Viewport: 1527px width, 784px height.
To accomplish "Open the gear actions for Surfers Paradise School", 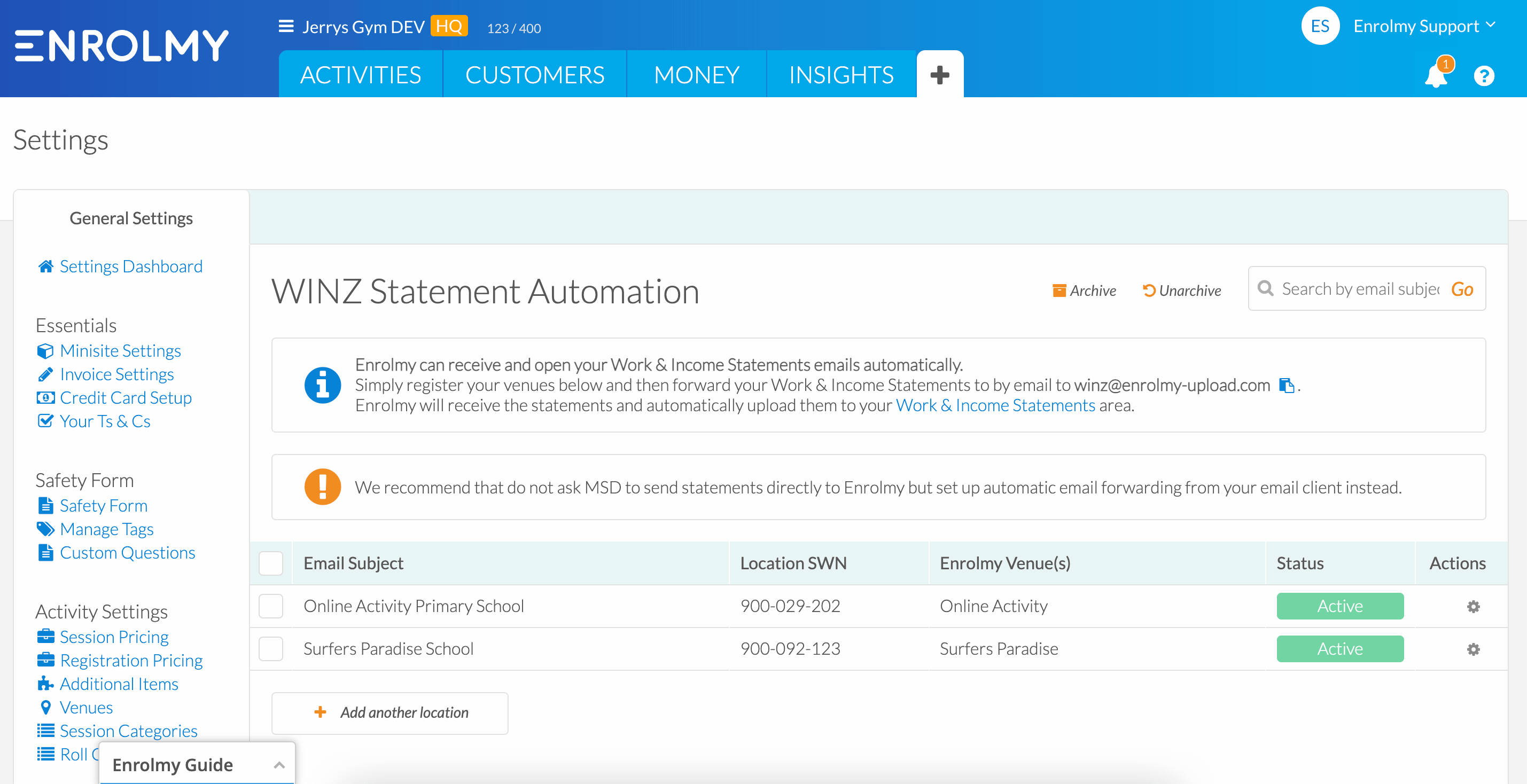I will pos(1473,649).
